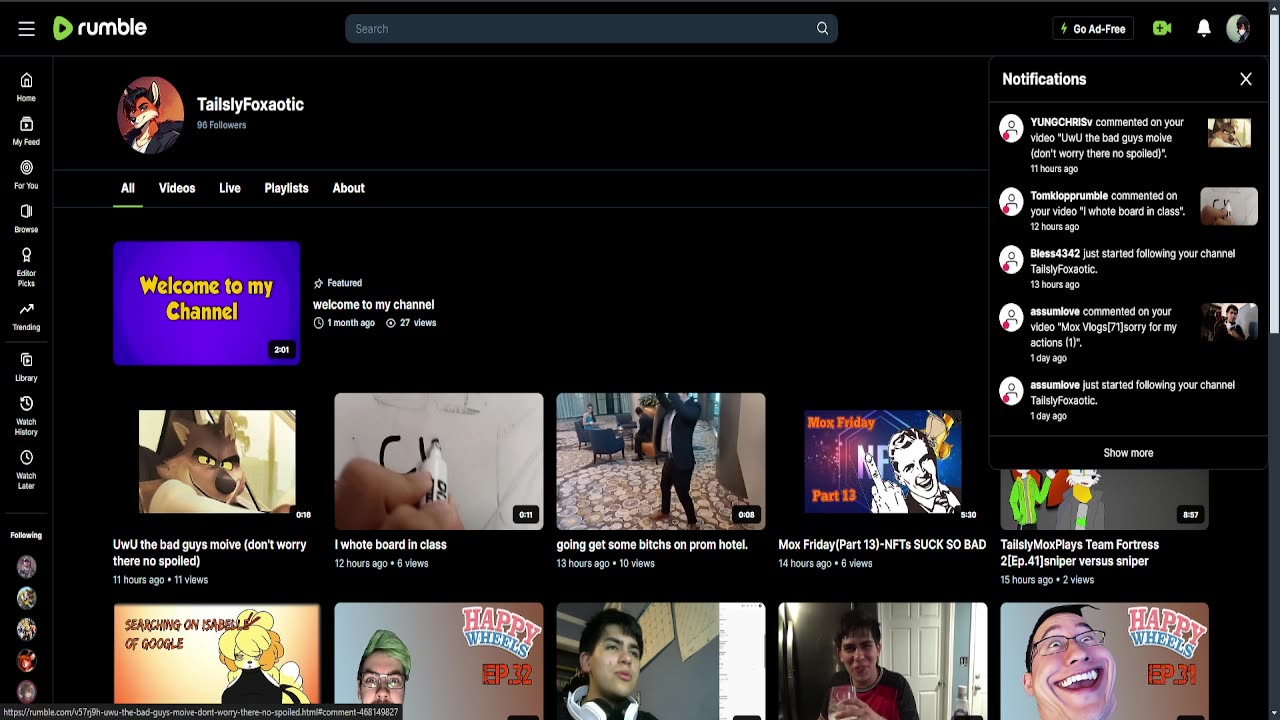Open Watch History in sidebar
Image resolution: width=1280 pixels, height=720 pixels.
pos(26,416)
